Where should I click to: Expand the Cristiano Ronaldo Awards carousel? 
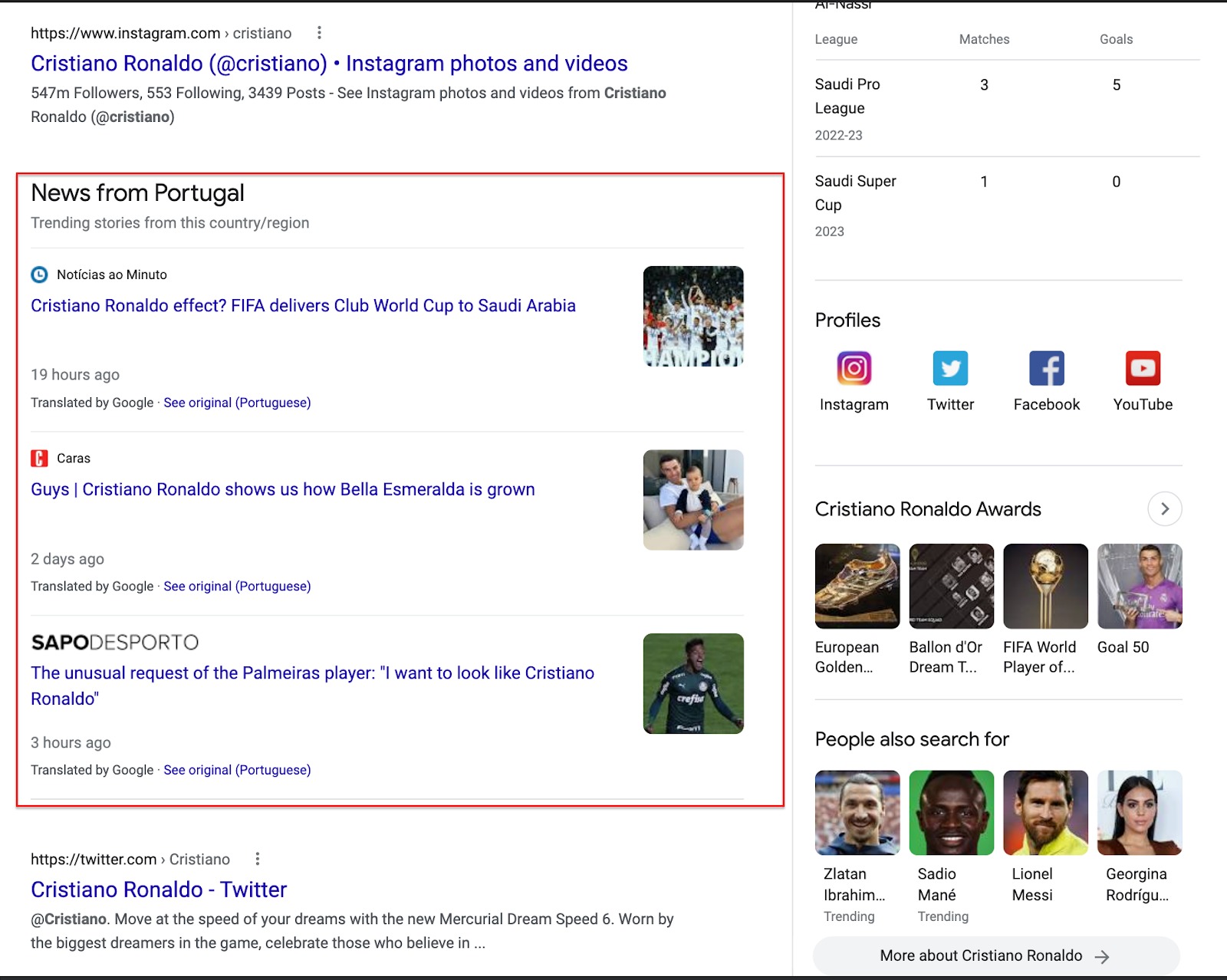1164,508
